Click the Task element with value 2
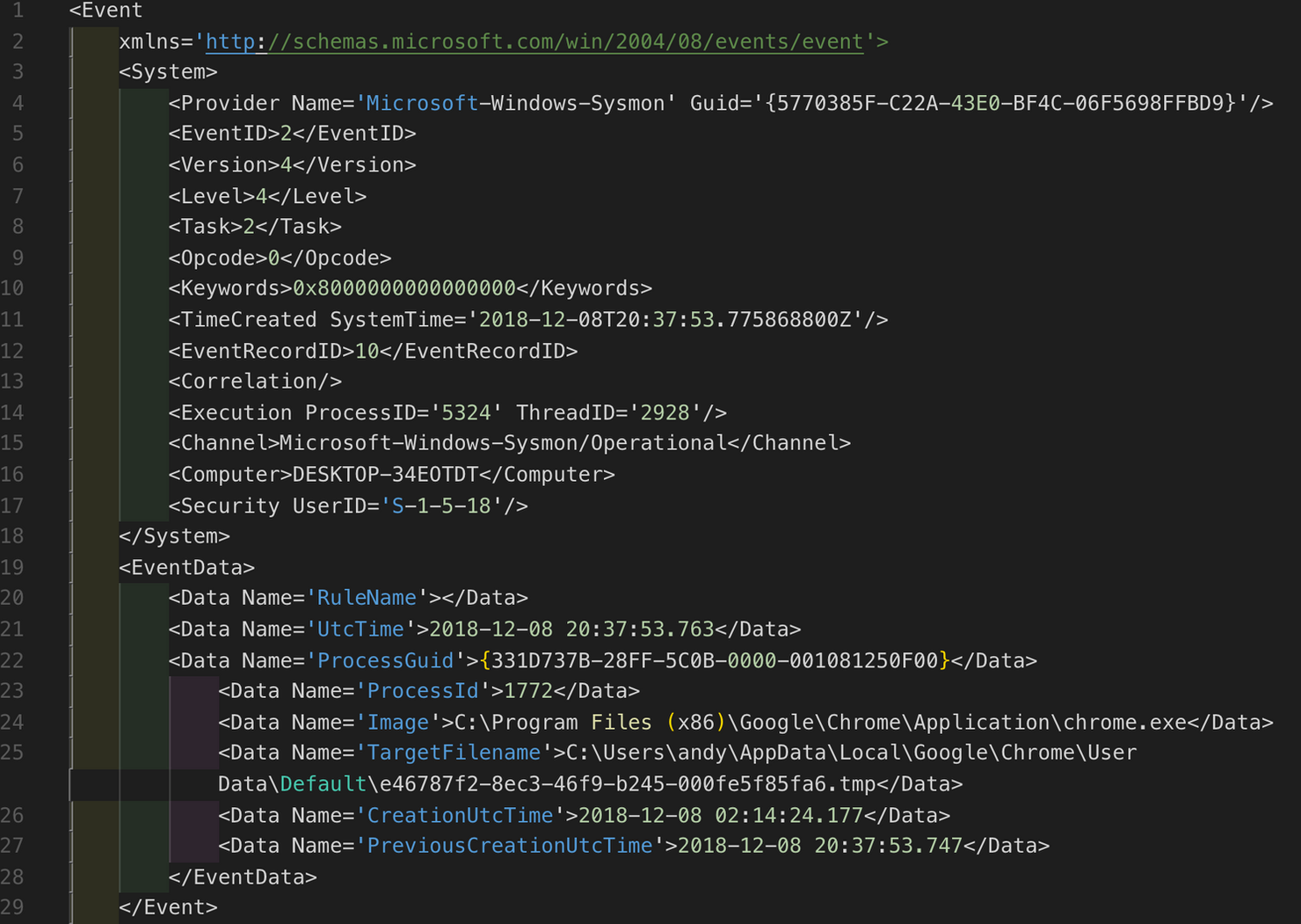This screenshot has width=1301, height=924. pyautogui.click(x=255, y=227)
